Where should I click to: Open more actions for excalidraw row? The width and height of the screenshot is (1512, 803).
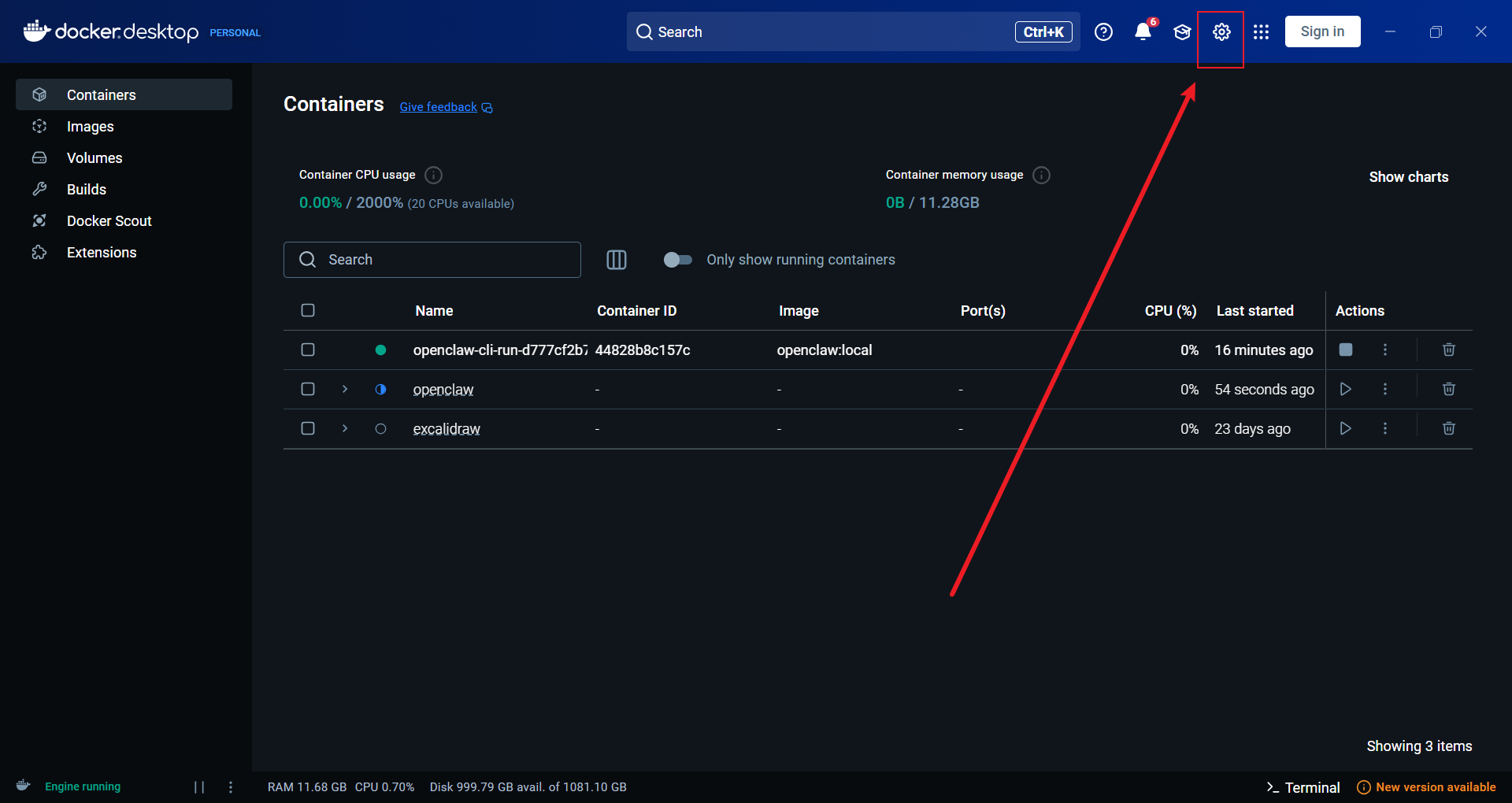(1385, 428)
